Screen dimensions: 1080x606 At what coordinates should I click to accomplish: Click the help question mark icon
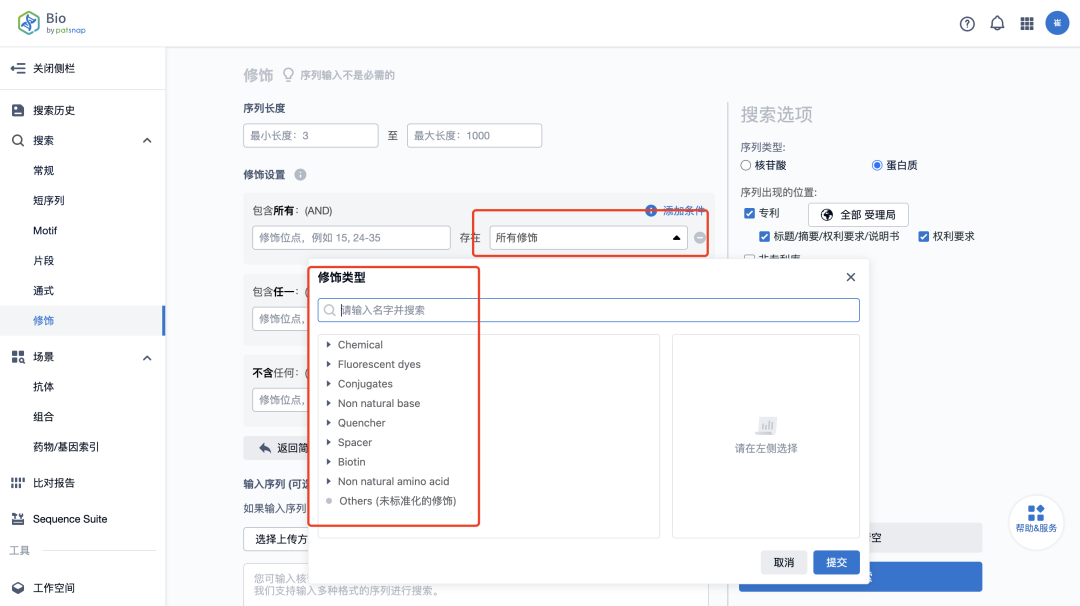(x=967, y=24)
